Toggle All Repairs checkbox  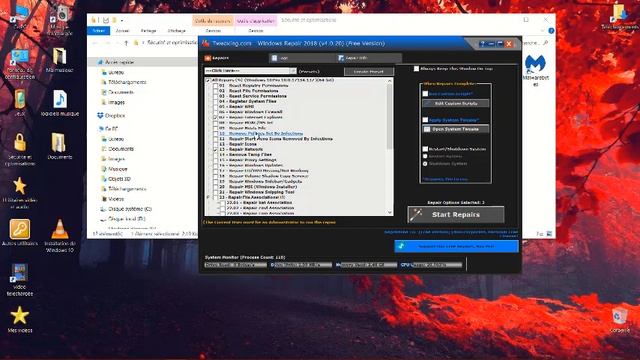point(208,80)
